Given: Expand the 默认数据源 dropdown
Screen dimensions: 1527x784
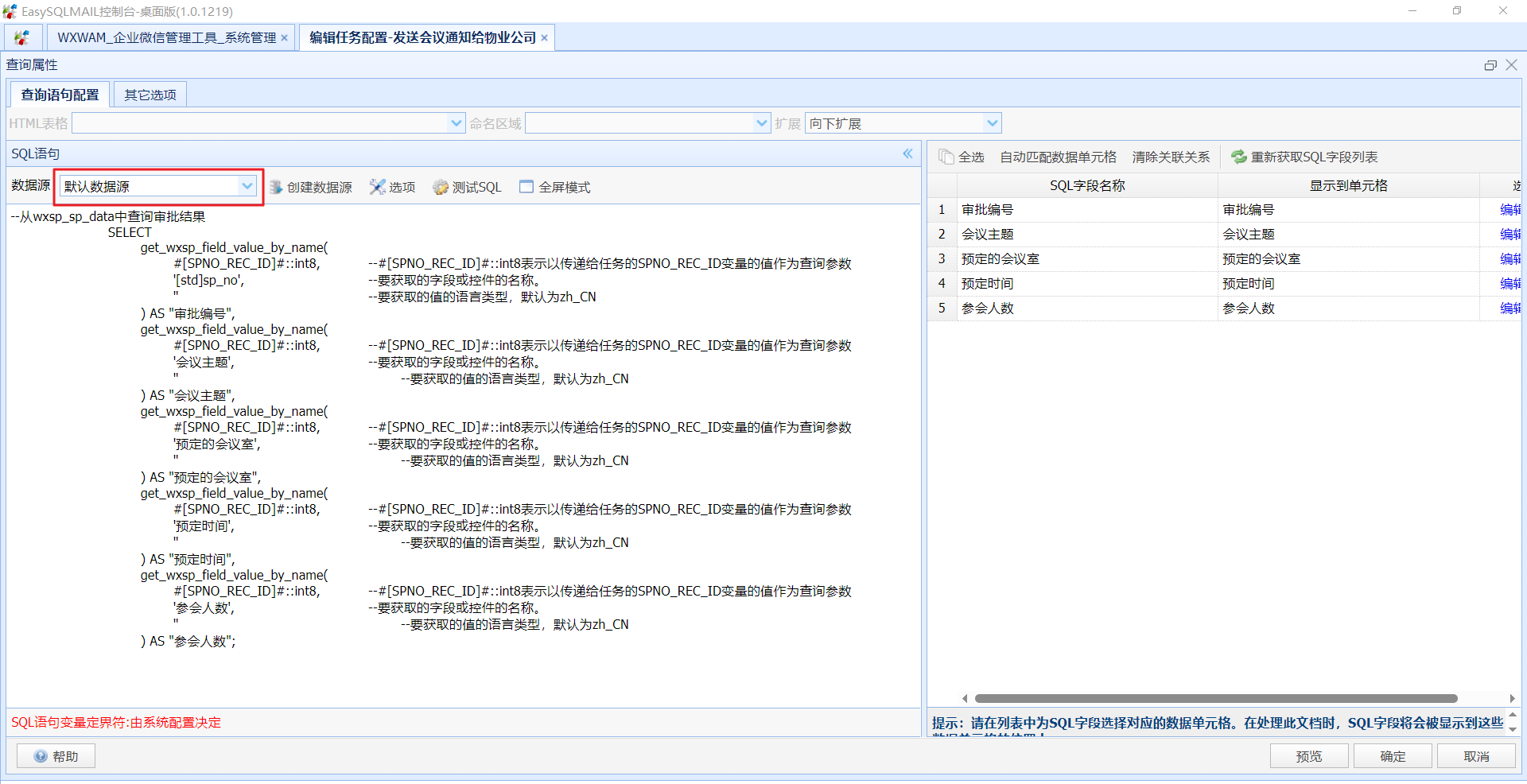Looking at the screenshot, I should 247,186.
